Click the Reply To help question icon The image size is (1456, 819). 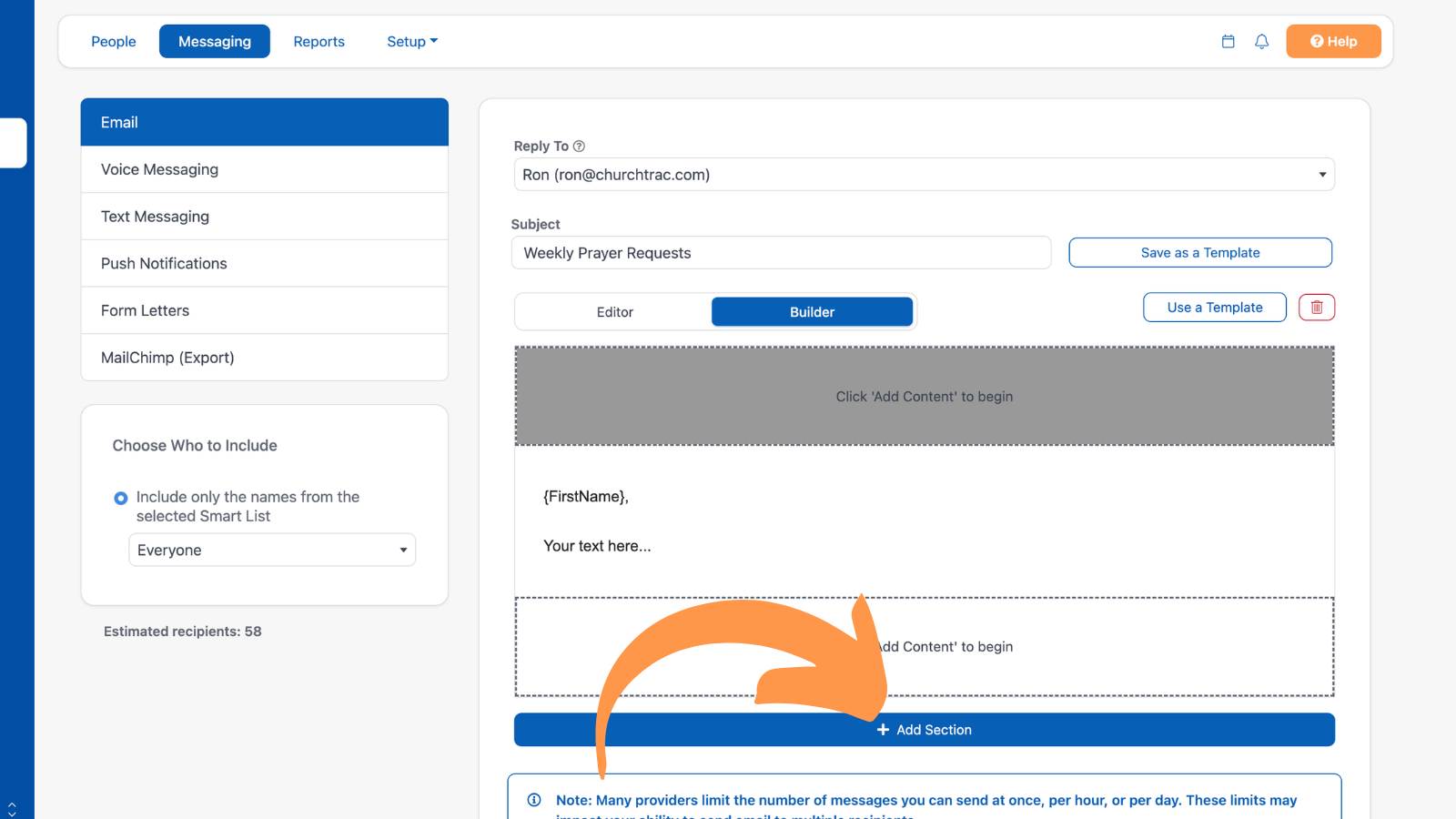(579, 146)
